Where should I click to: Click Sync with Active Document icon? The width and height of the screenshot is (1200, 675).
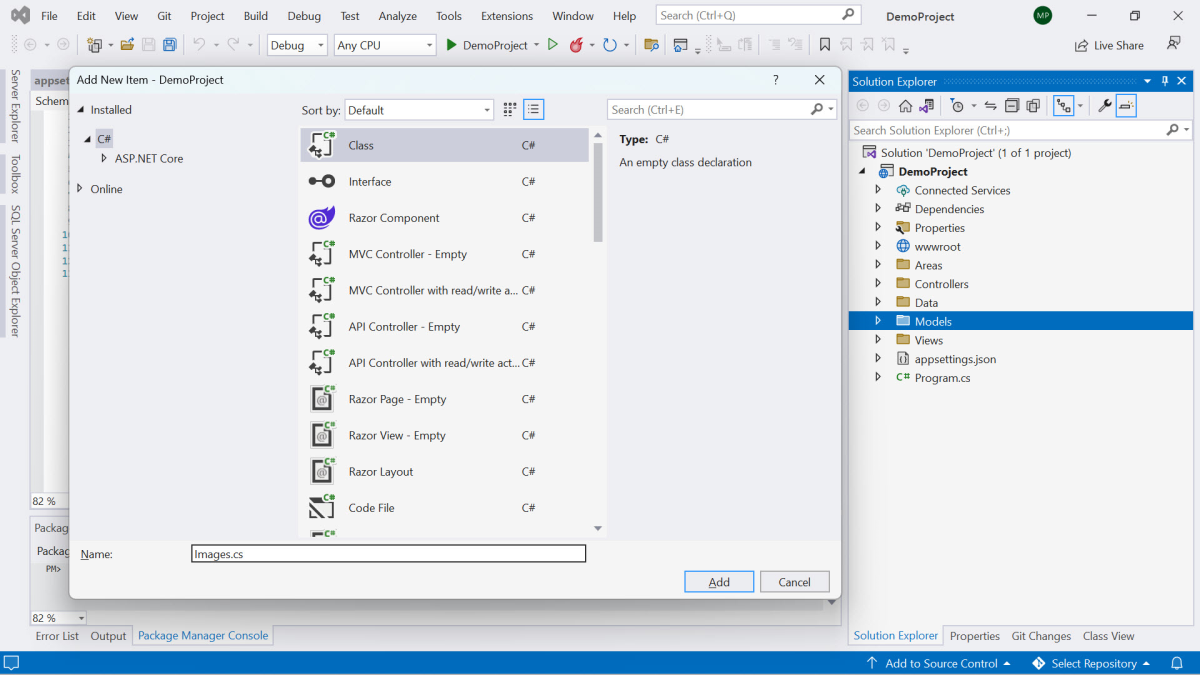[x=990, y=106]
